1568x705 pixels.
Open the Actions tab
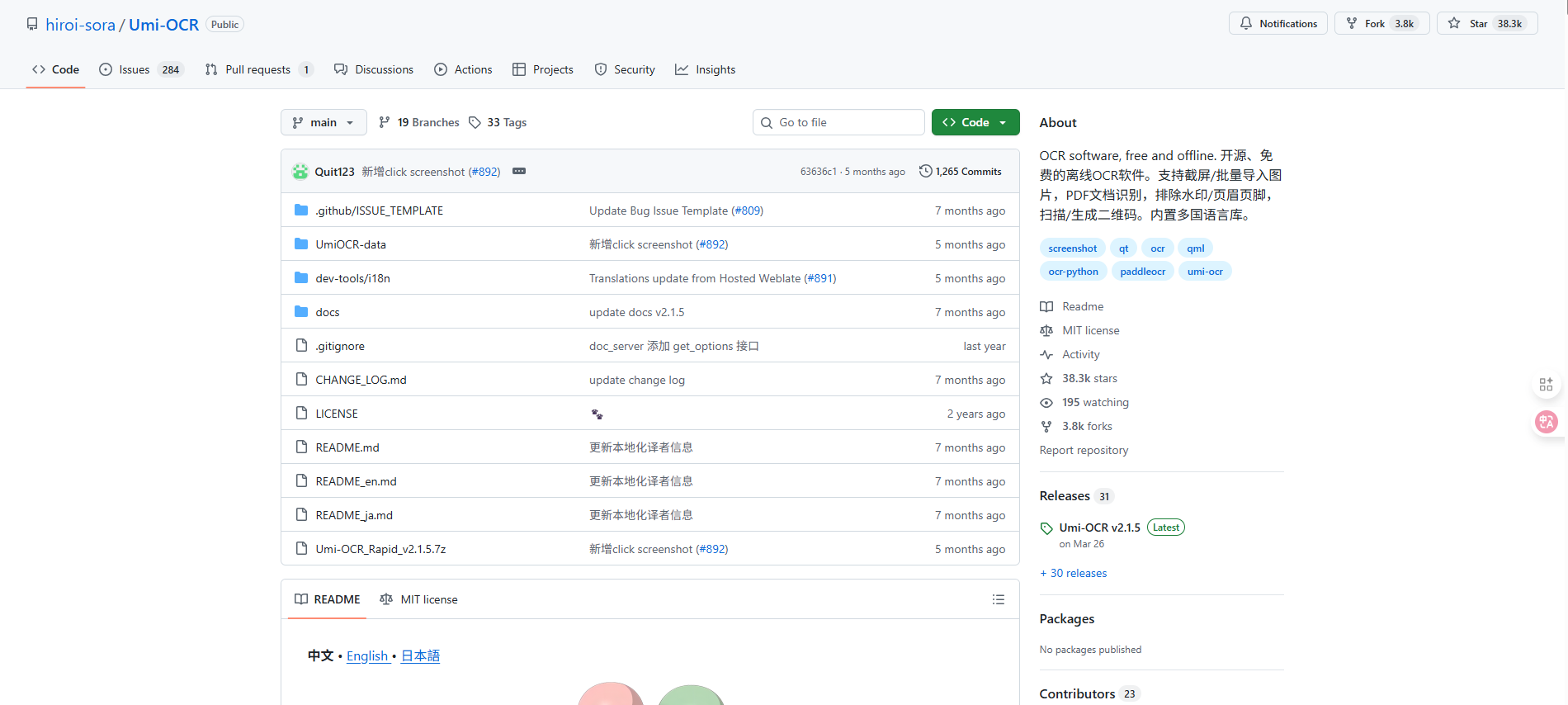point(464,69)
